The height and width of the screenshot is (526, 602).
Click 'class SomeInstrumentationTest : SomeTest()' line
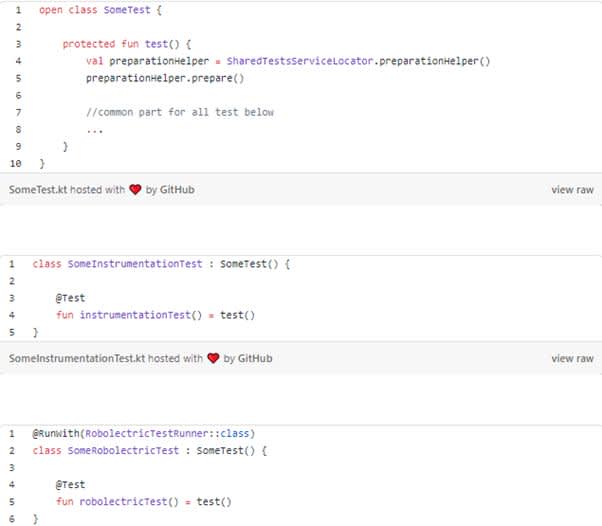[x=161, y=264]
